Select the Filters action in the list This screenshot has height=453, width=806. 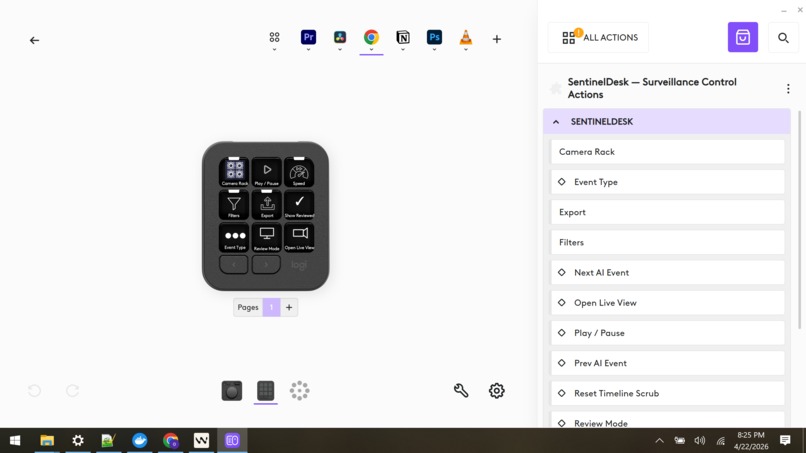(x=668, y=242)
